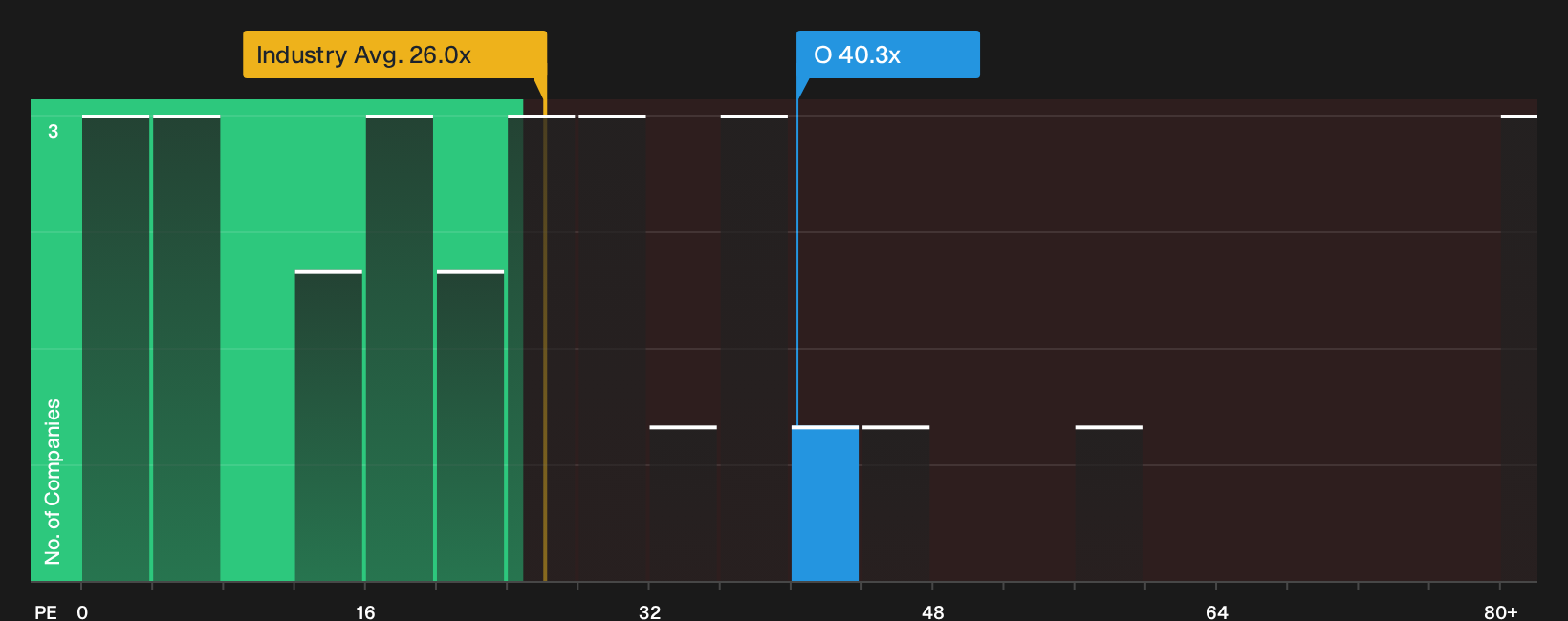Click the short dark bar just before PE 48
Image resolution: width=1568 pixels, height=621 pixels.
pyautogui.click(x=896, y=503)
